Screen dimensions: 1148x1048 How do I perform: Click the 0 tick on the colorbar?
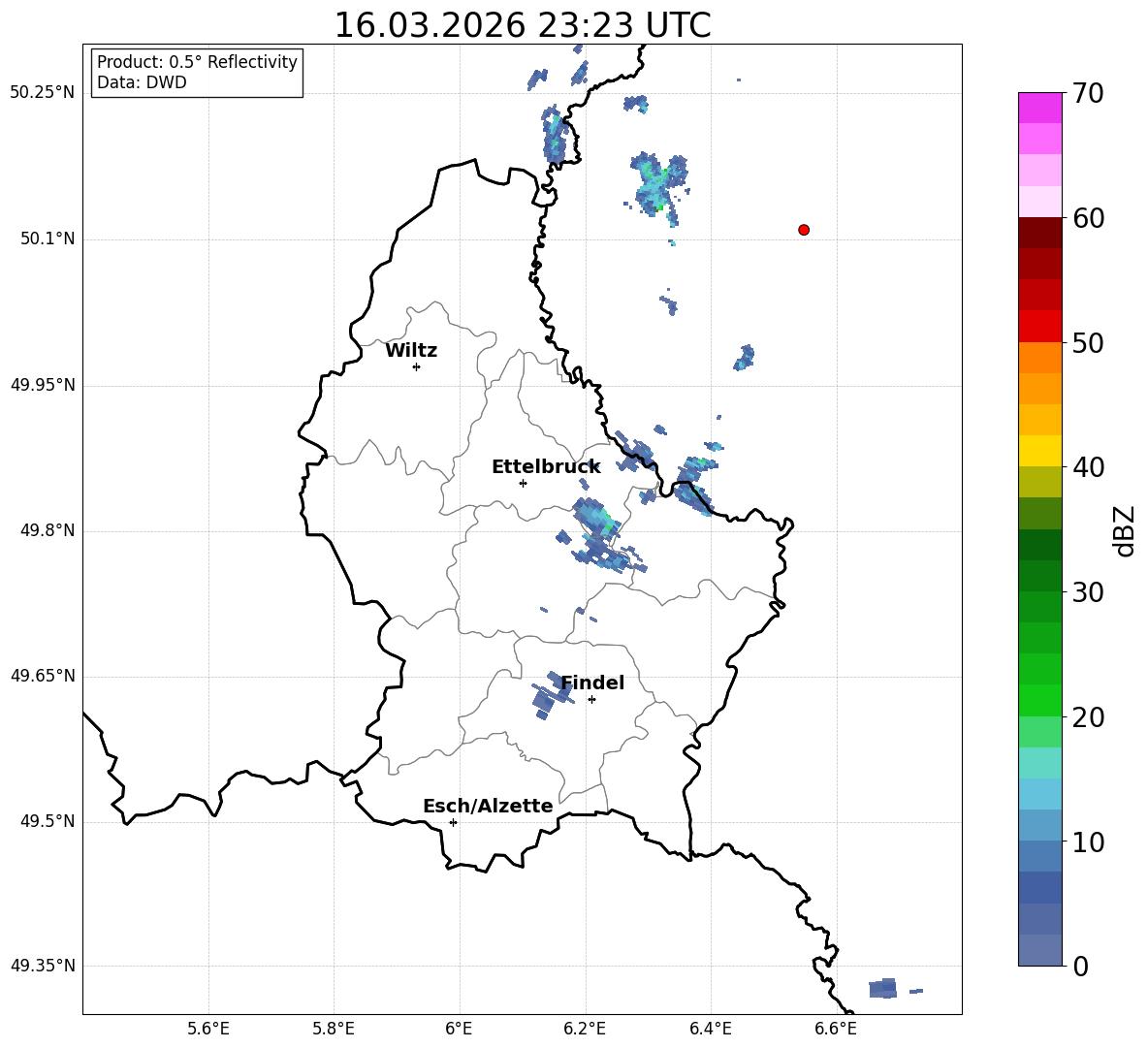pos(1080,966)
